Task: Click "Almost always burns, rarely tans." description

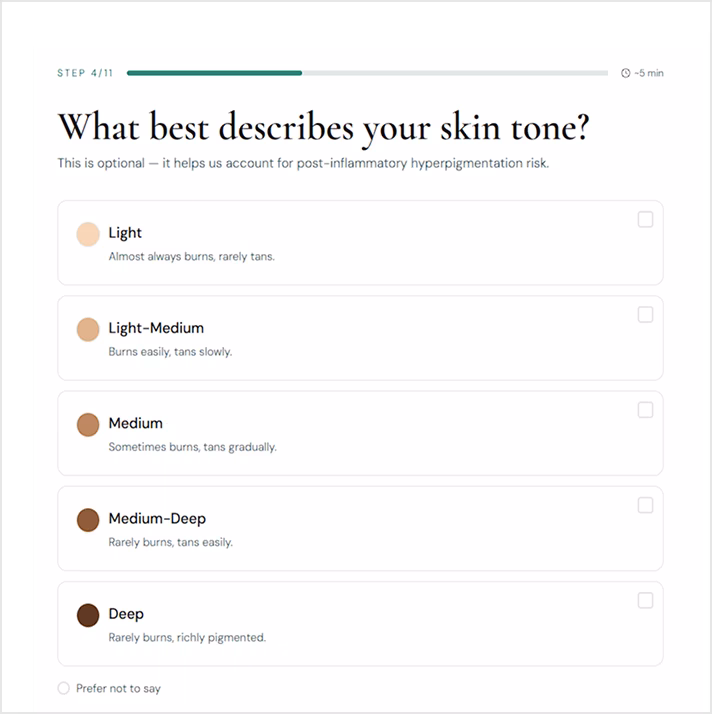Action: tap(191, 256)
